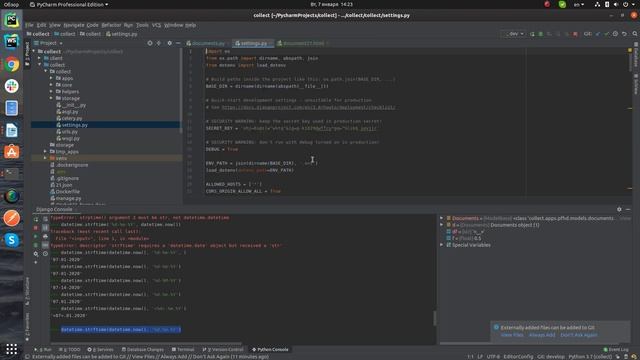The image size is (640, 360).
Task: Open PyCharm from the Ubuntu dock
Action: coord(11,20)
